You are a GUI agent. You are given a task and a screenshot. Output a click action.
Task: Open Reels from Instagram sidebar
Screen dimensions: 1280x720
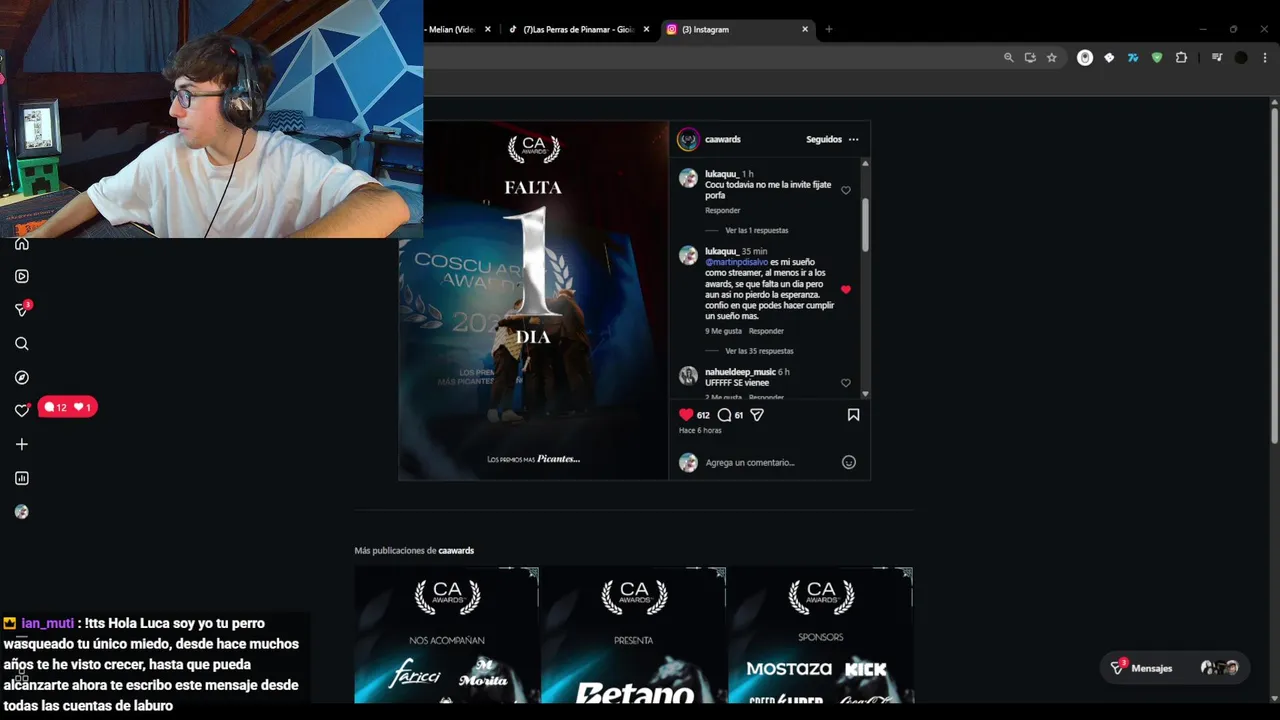22,276
